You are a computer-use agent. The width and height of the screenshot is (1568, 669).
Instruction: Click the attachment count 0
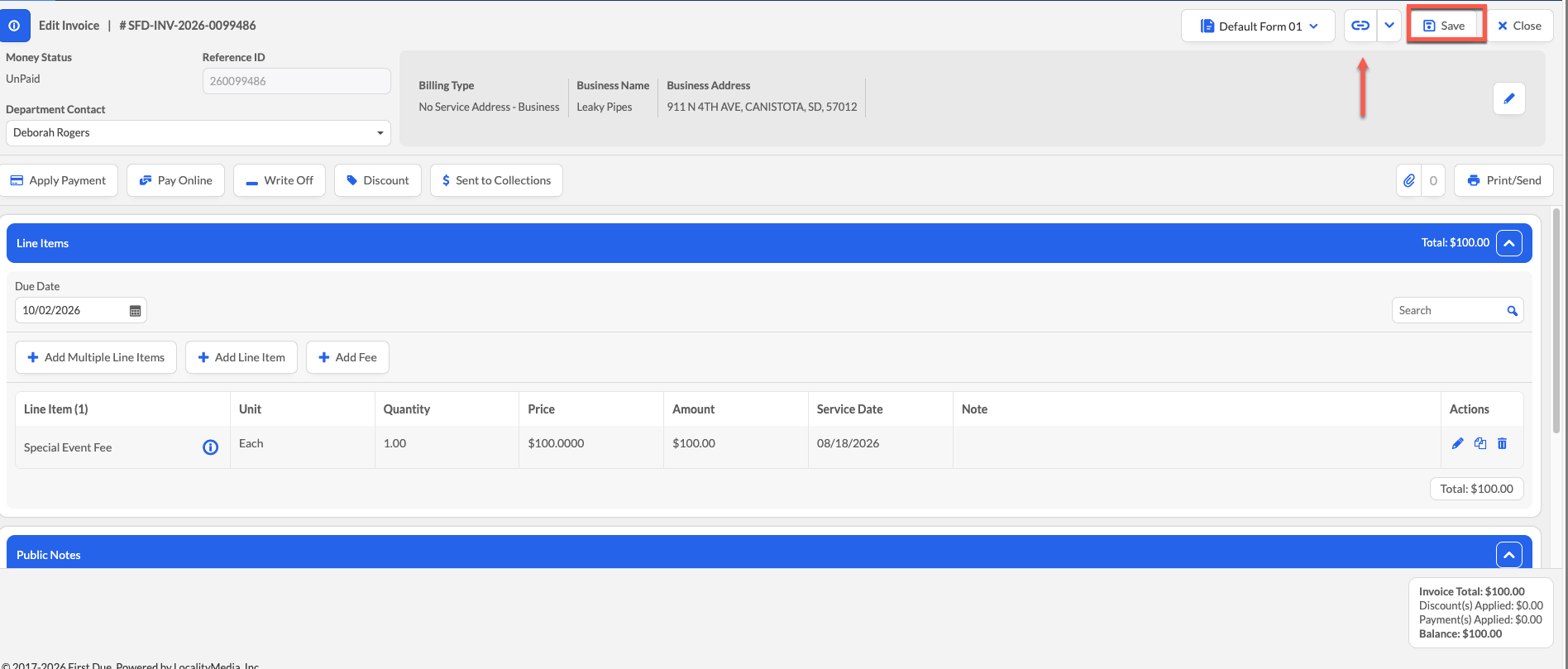click(x=1433, y=180)
